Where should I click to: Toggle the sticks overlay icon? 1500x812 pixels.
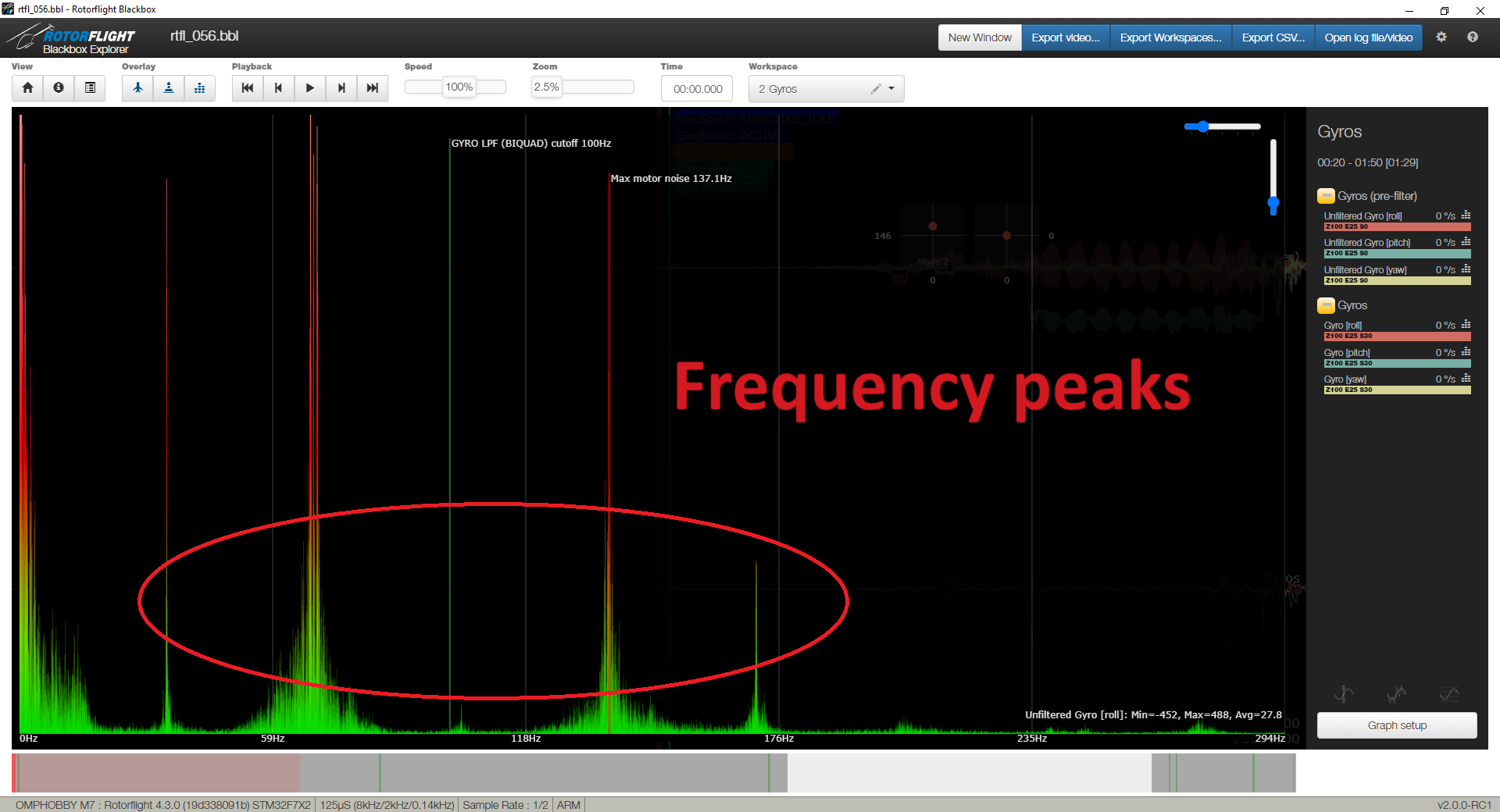point(169,88)
